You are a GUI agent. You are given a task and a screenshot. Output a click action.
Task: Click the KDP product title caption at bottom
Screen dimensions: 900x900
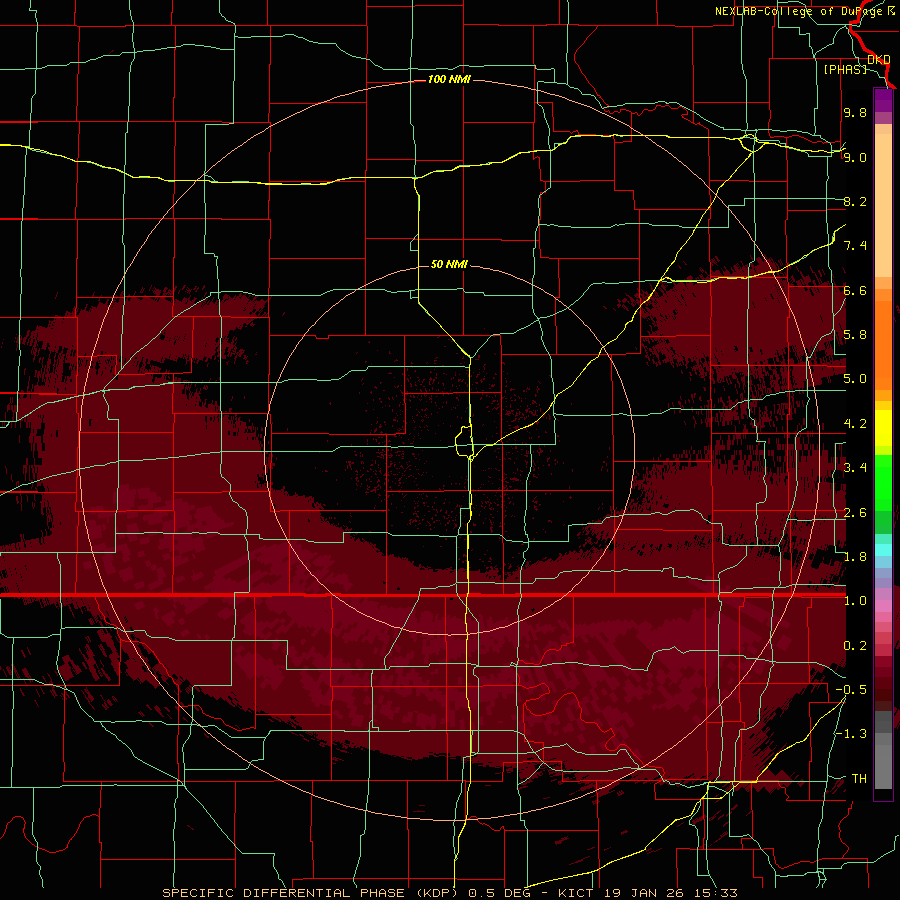pos(449,893)
